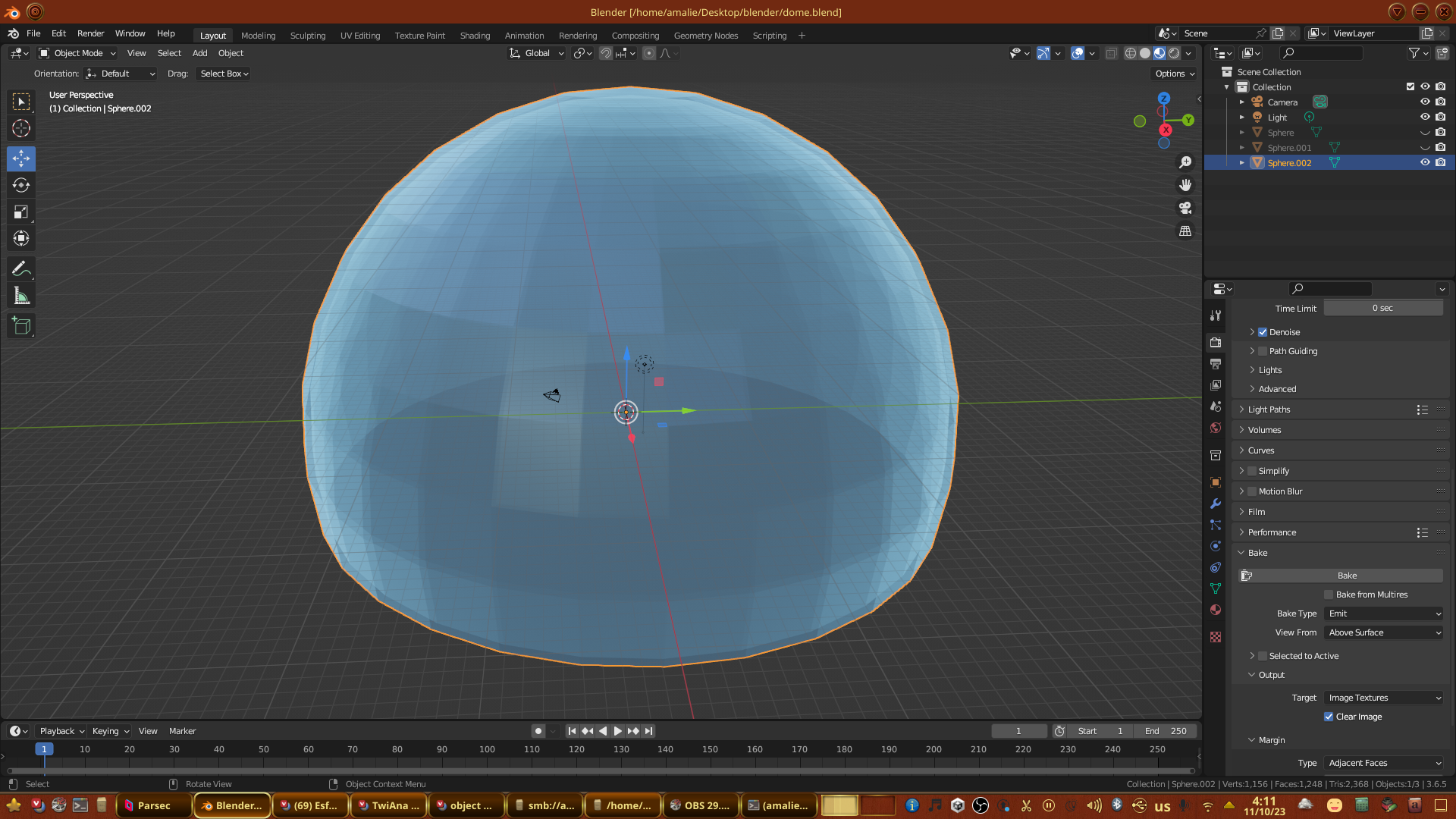Expand the Light Paths panel
This screenshot has width=1456, height=819.
coord(1269,409)
